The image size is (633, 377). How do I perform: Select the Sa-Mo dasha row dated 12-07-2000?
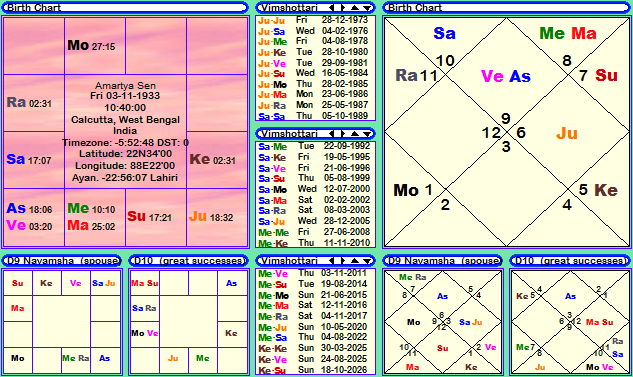click(315, 189)
